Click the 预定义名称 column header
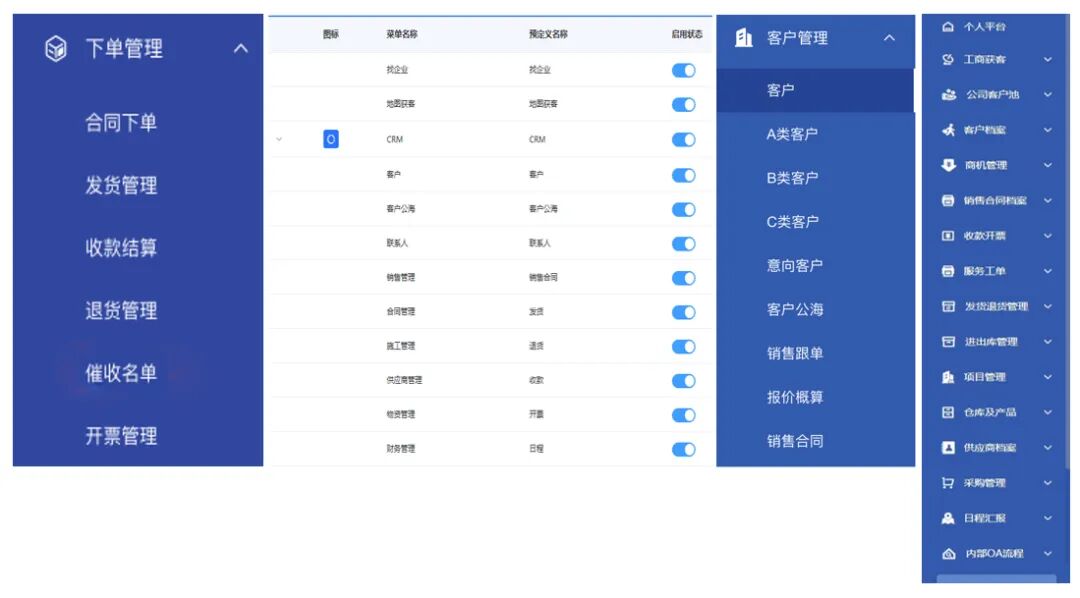Viewport: 1080px width, 598px height. coord(548,34)
